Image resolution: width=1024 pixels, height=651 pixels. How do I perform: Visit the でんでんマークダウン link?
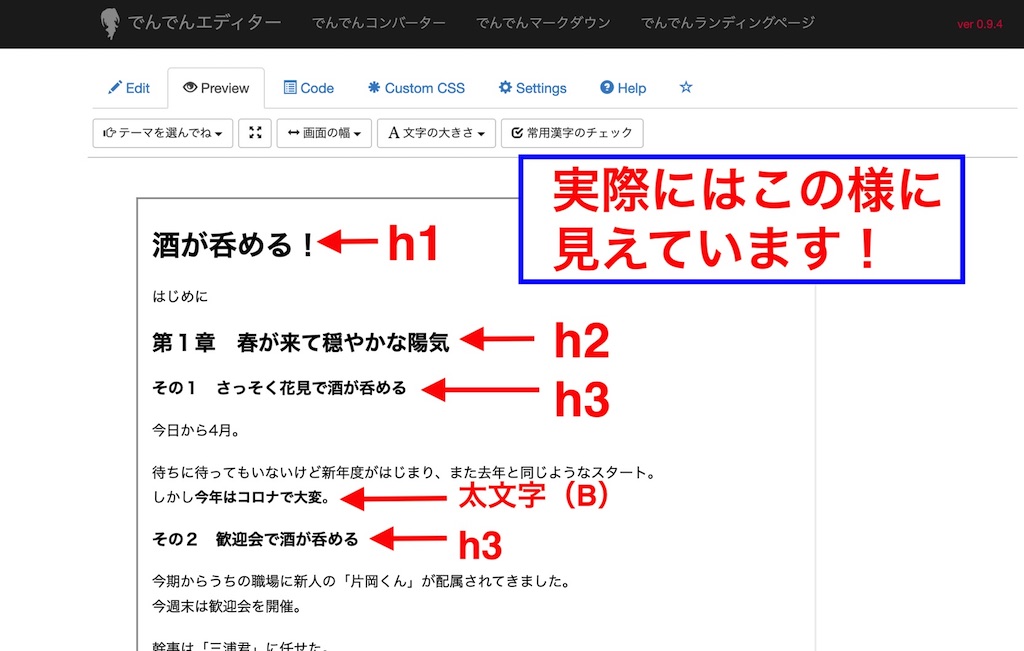(543, 23)
